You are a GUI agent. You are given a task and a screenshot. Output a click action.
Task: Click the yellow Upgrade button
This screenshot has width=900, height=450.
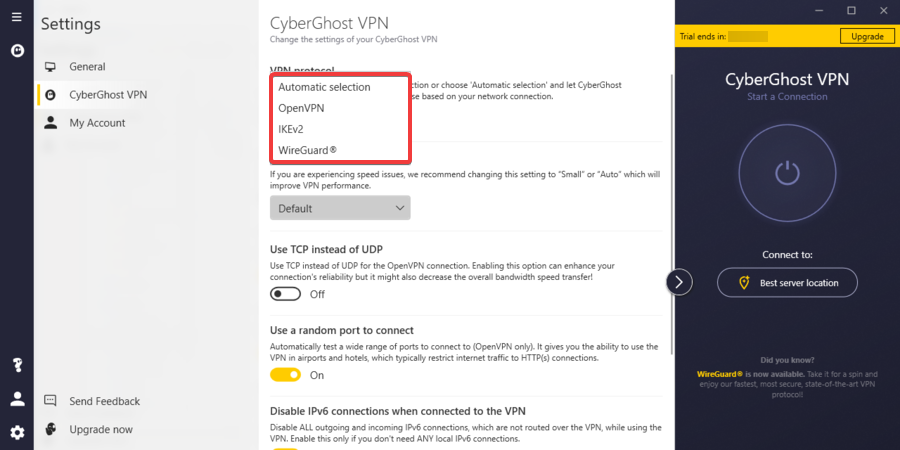coord(866,36)
